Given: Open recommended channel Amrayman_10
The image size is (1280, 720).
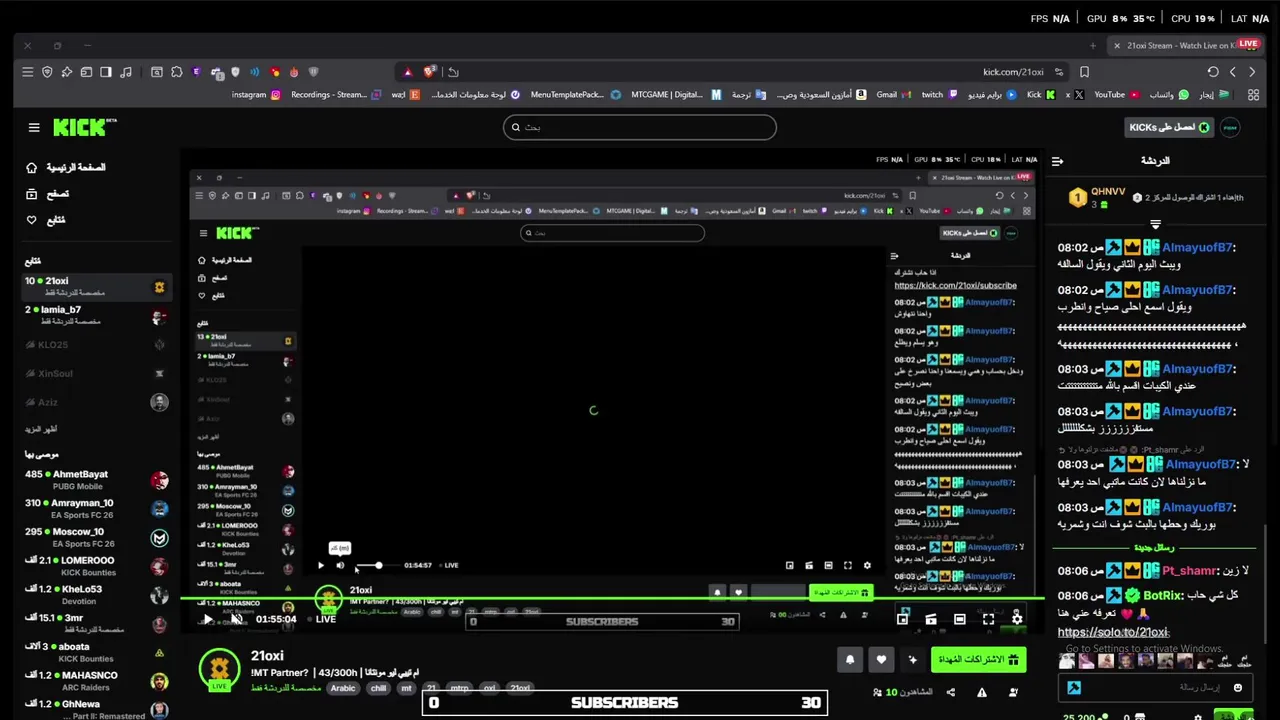Looking at the screenshot, I should tap(95, 508).
